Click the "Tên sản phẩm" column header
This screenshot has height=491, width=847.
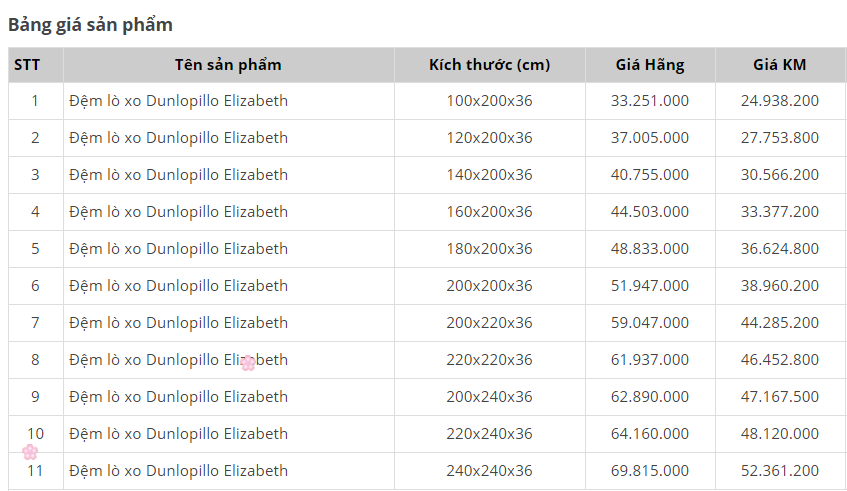(x=228, y=65)
